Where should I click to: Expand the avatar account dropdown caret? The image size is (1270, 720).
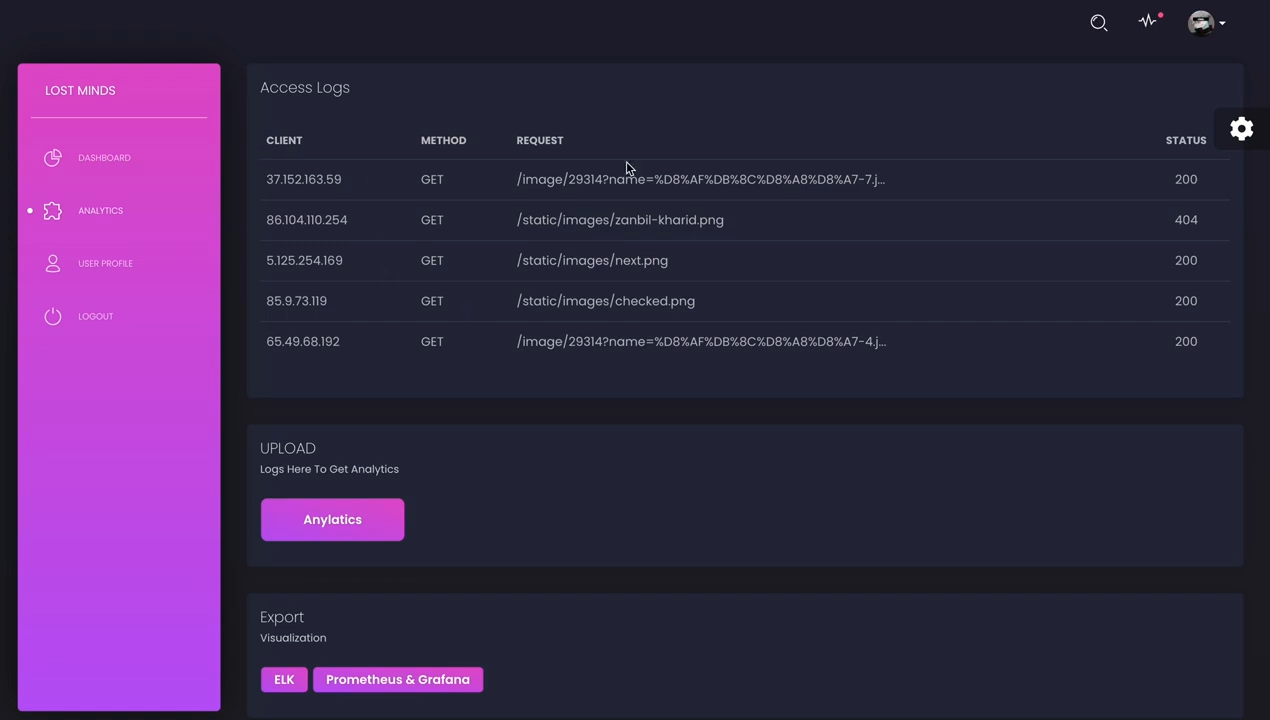pos(1221,23)
